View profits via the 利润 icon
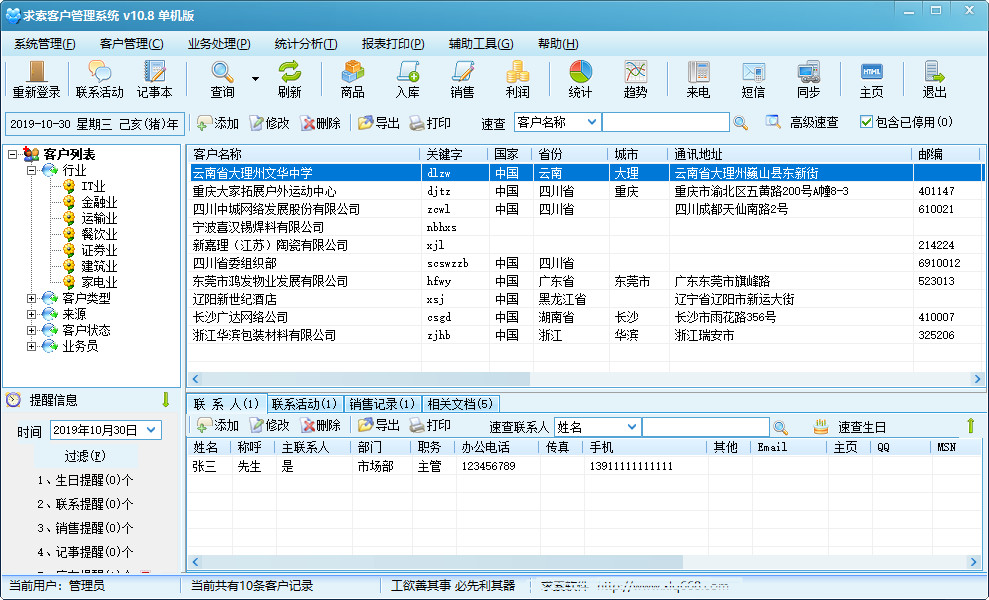Image resolution: width=989 pixels, height=600 pixels. point(517,80)
